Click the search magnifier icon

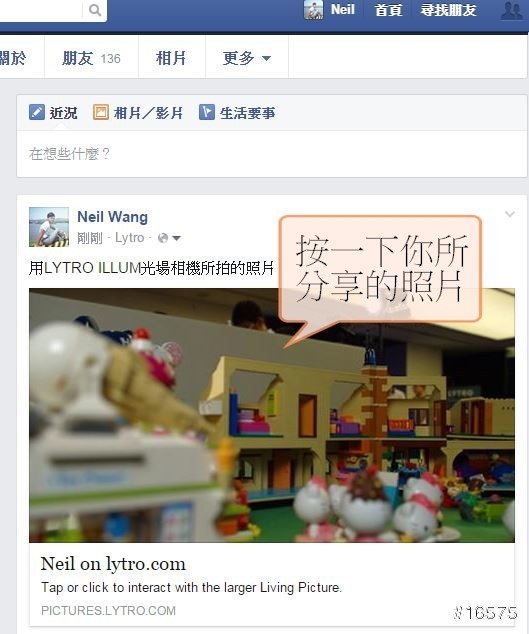click(x=95, y=9)
